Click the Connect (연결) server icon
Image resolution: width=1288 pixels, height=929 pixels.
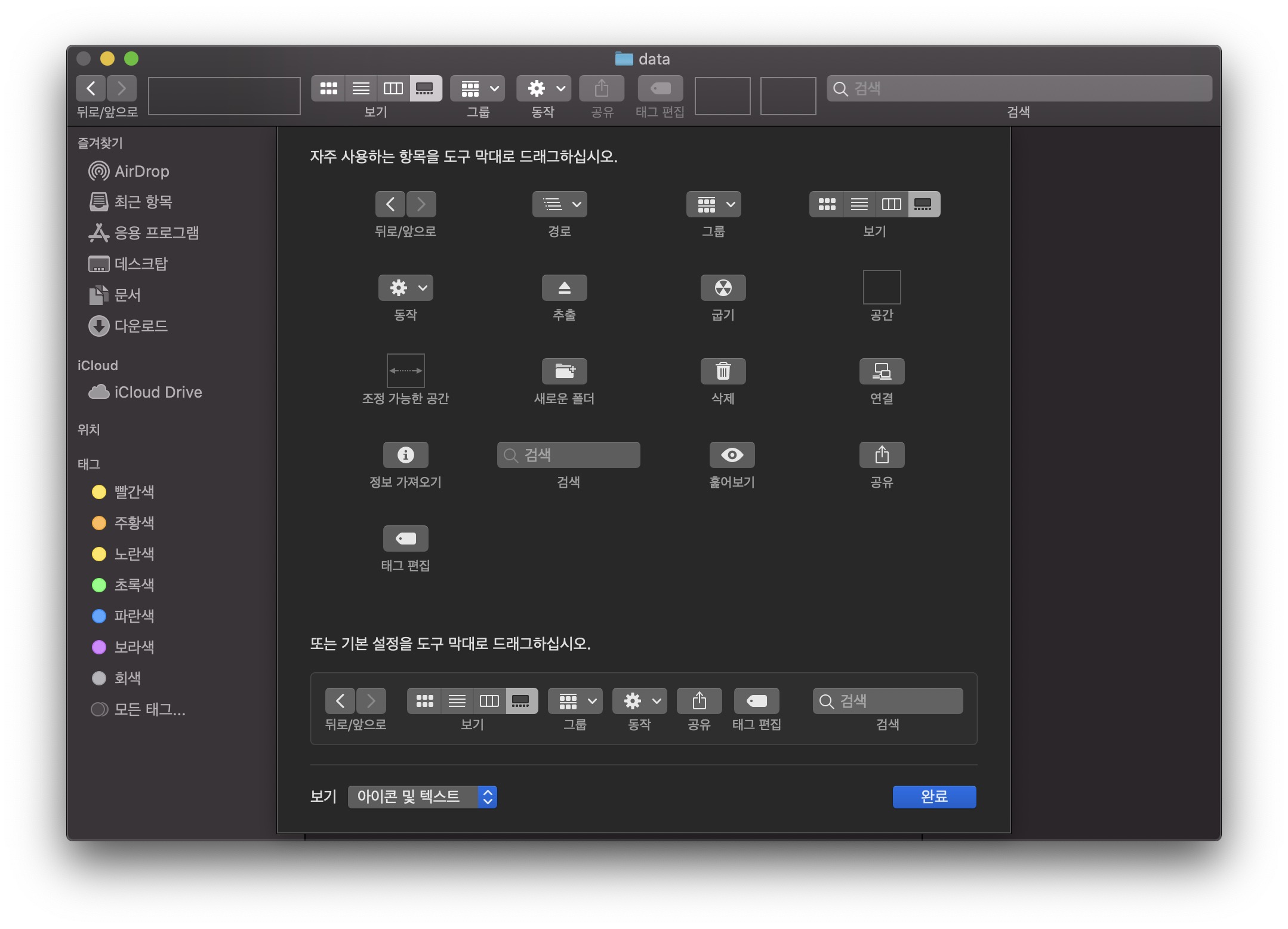[x=882, y=371]
